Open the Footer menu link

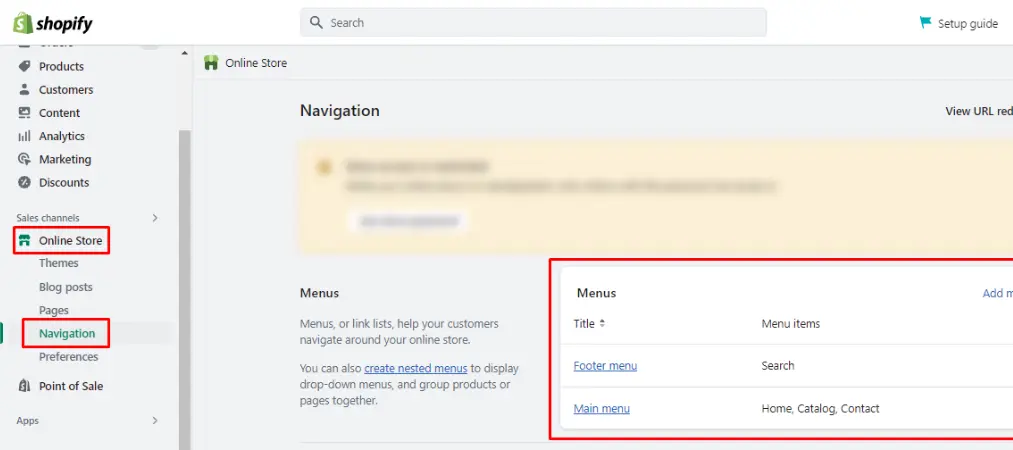pos(605,365)
